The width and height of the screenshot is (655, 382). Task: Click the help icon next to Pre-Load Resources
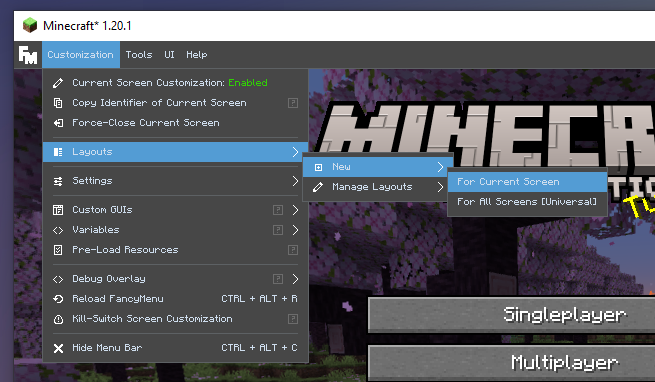pos(293,250)
